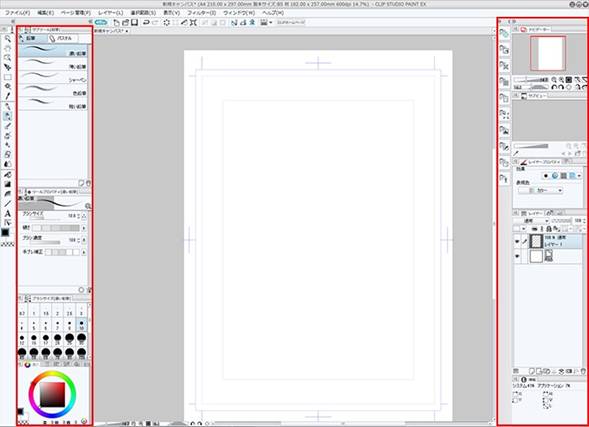Image resolution: width=589 pixels, height=427 pixels.
Task: Click the New file icon
Action: tap(116, 23)
